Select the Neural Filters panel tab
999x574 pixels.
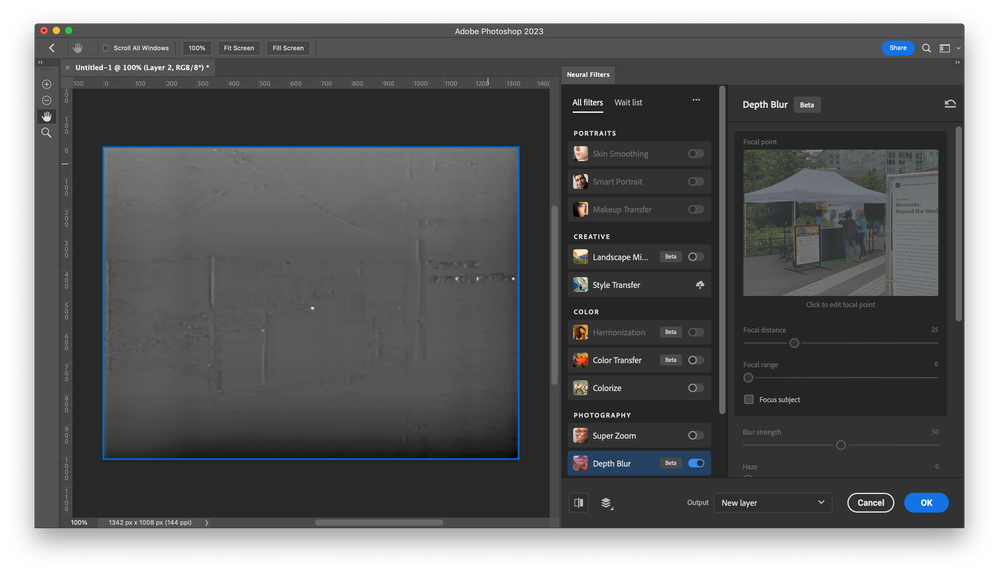tap(588, 75)
